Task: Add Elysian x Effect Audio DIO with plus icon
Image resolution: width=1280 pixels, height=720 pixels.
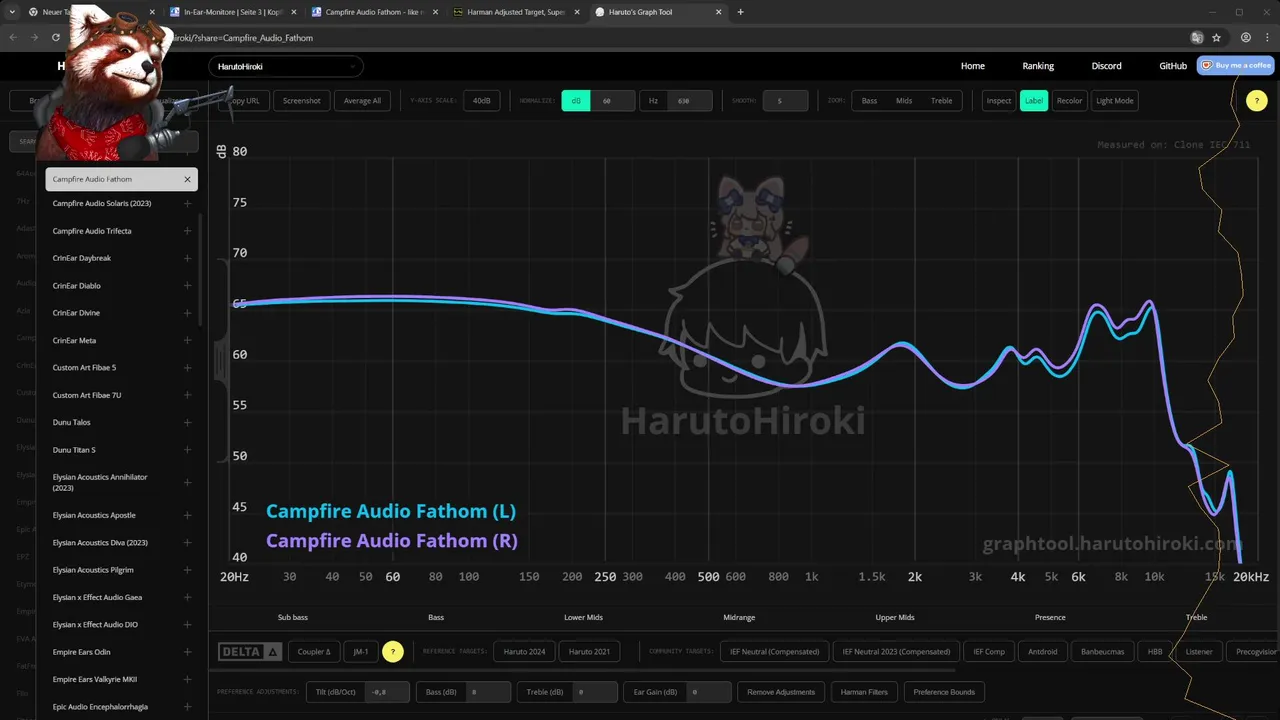Action: [187, 625]
